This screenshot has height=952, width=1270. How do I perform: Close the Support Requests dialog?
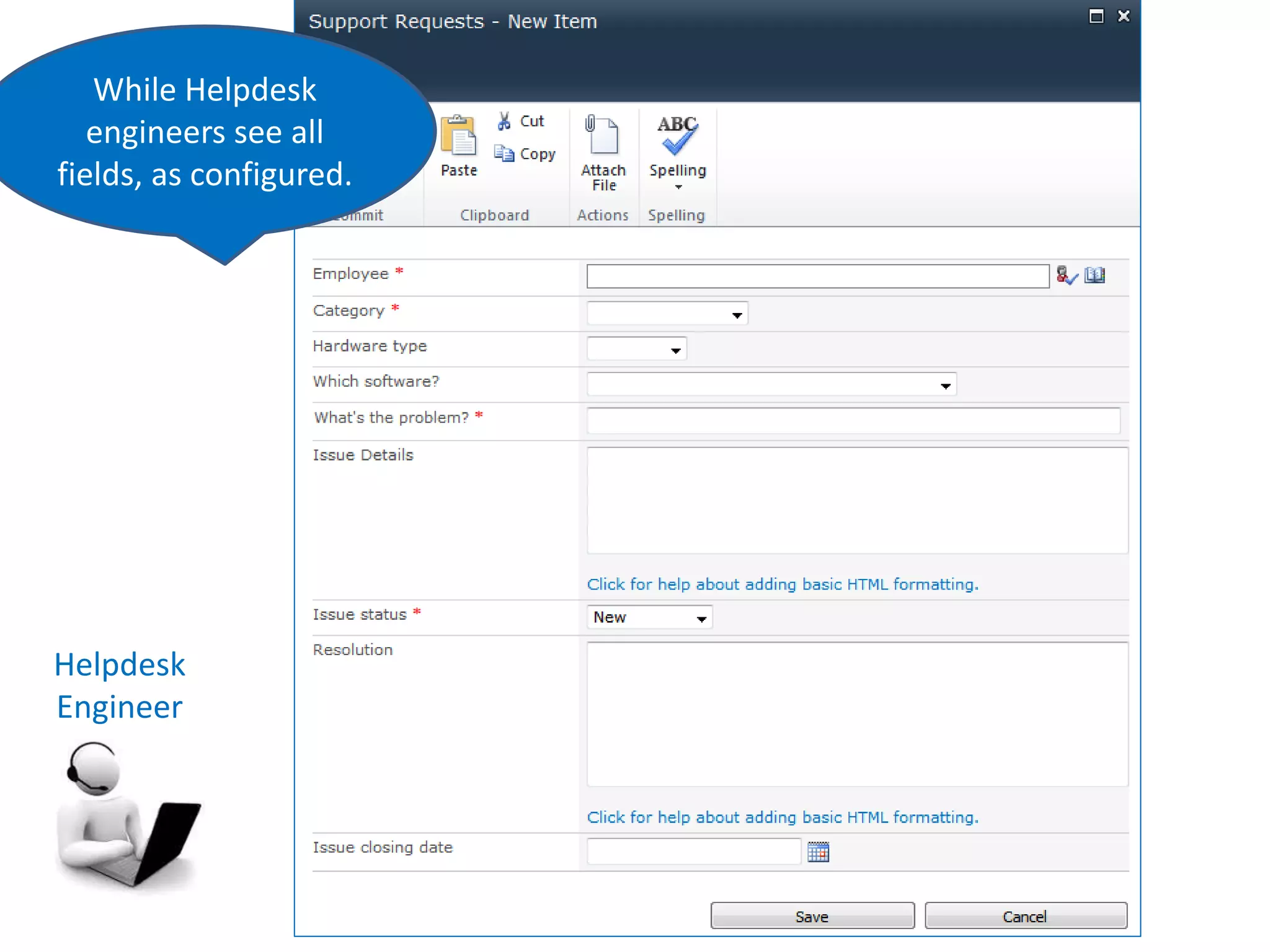[1124, 16]
